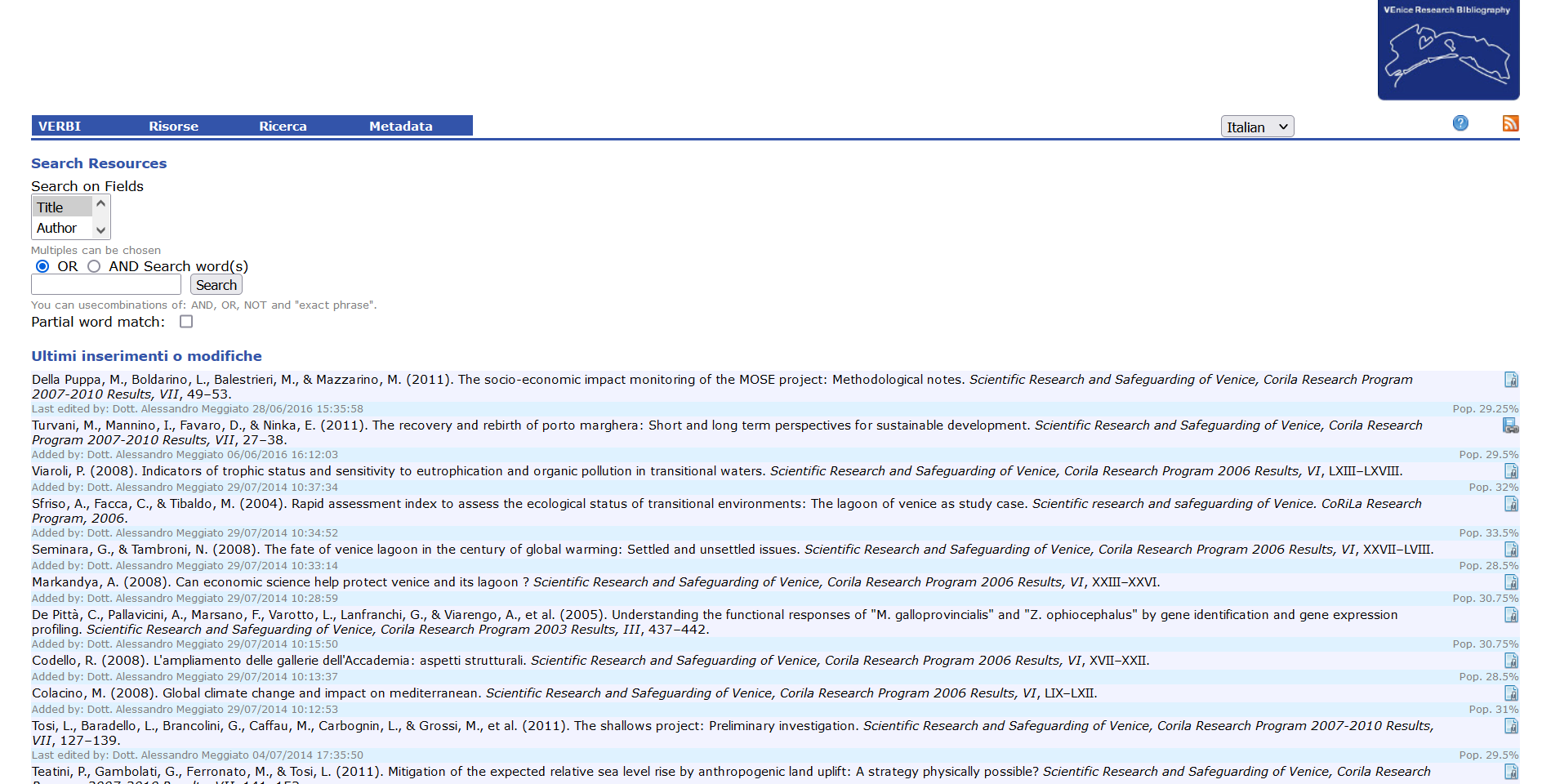Click the Search button
1551x784 pixels.
(x=216, y=285)
